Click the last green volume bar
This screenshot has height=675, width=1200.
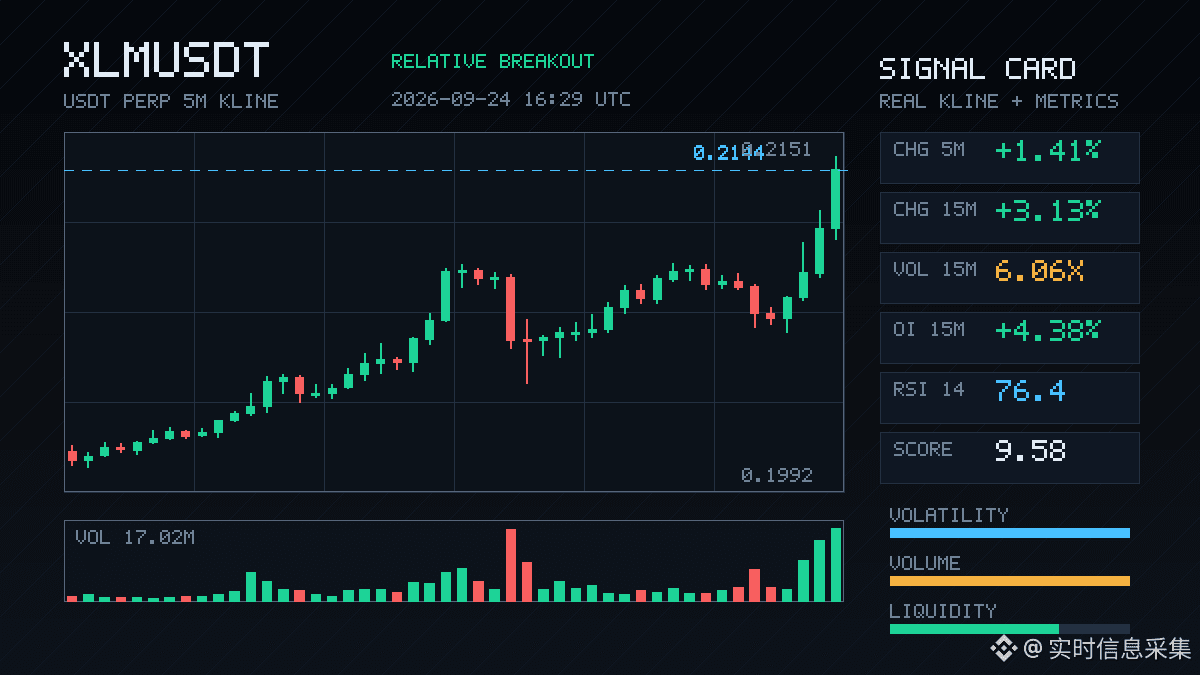tap(836, 565)
